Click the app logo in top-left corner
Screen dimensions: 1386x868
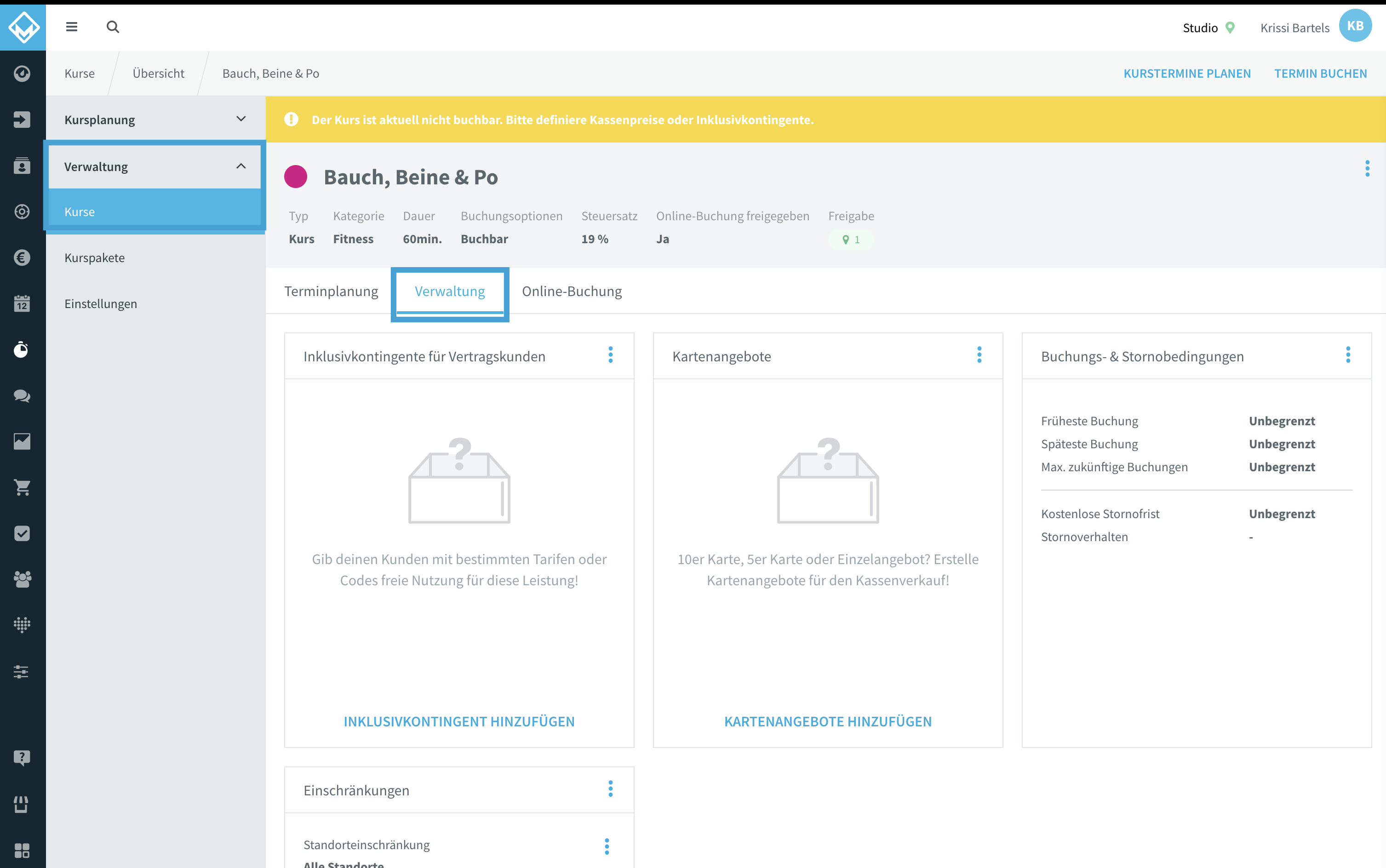pyautogui.click(x=23, y=27)
